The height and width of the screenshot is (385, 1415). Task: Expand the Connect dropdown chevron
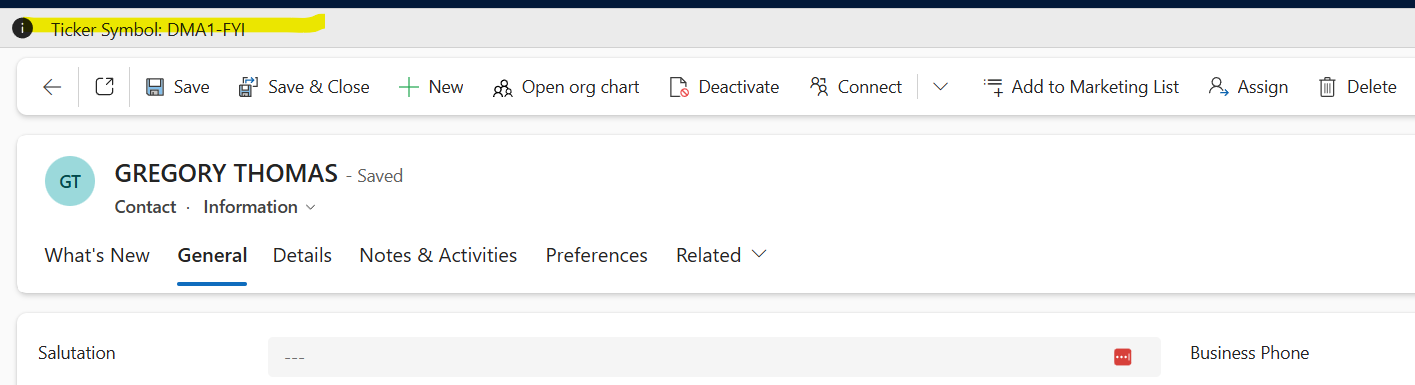coord(940,87)
